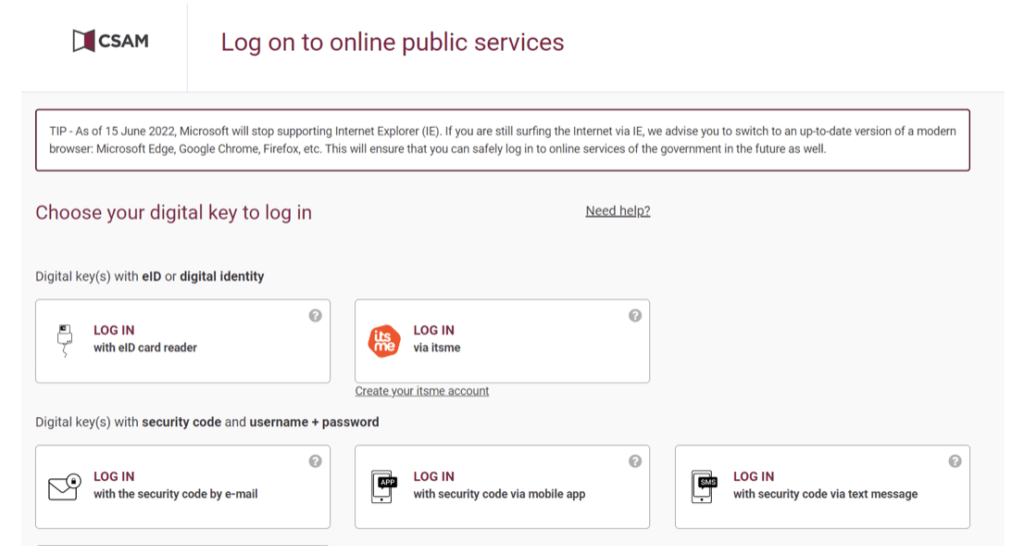Click the eID card reader icon
The width and height of the screenshot is (1024, 556).
(65, 340)
